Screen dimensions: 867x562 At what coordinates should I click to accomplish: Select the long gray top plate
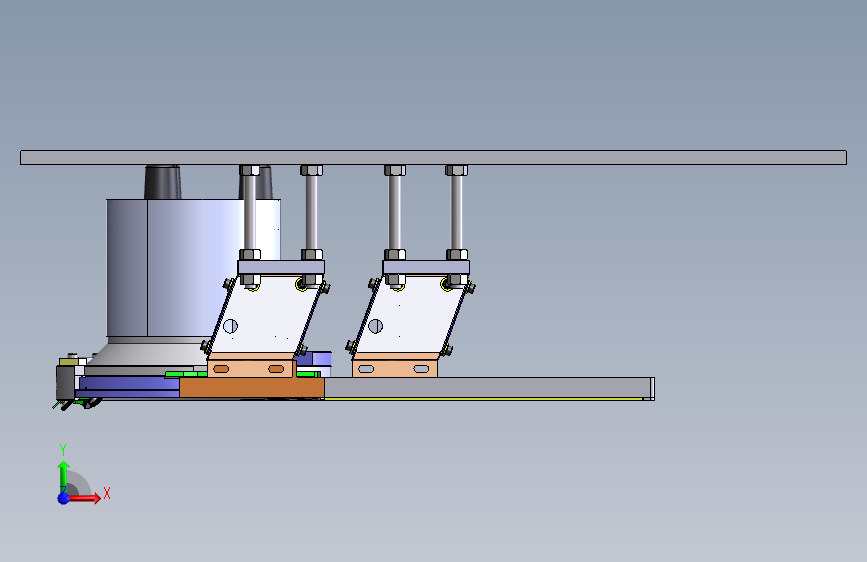(x=434, y=158)
